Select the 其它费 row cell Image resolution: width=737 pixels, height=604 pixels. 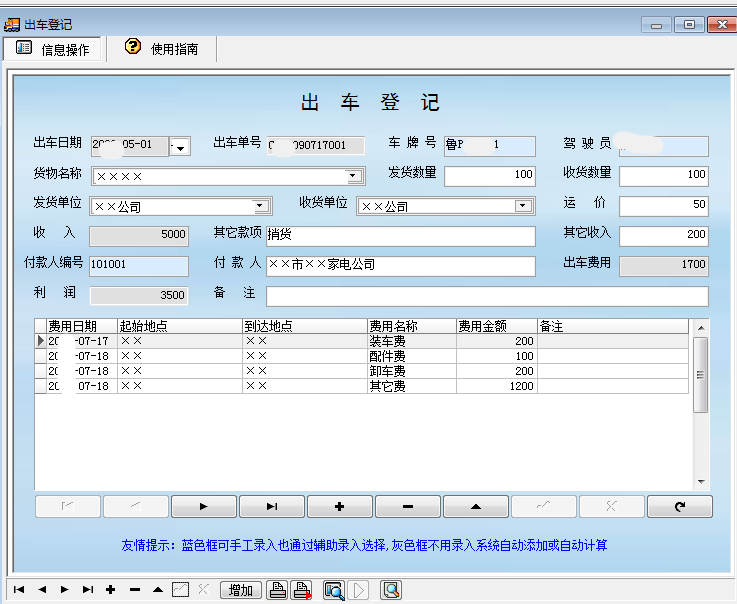[x=412, y=386]
